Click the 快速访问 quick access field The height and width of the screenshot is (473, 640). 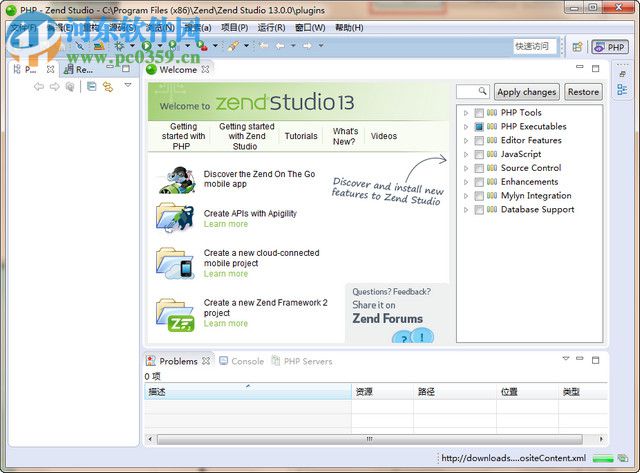click(x=535, y=46)
